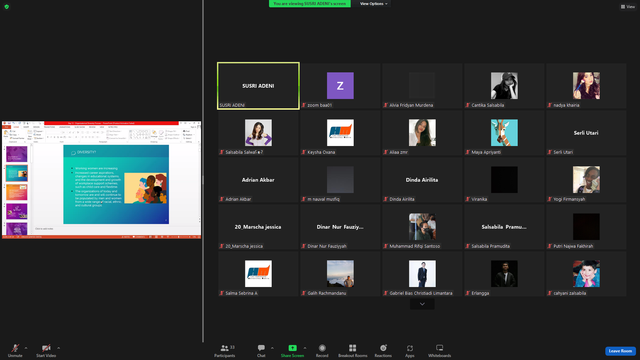Screen dimensions: 640x360
Task: Select Putri Najwa Fakhirah's participant tile
Action: (586, 227)
